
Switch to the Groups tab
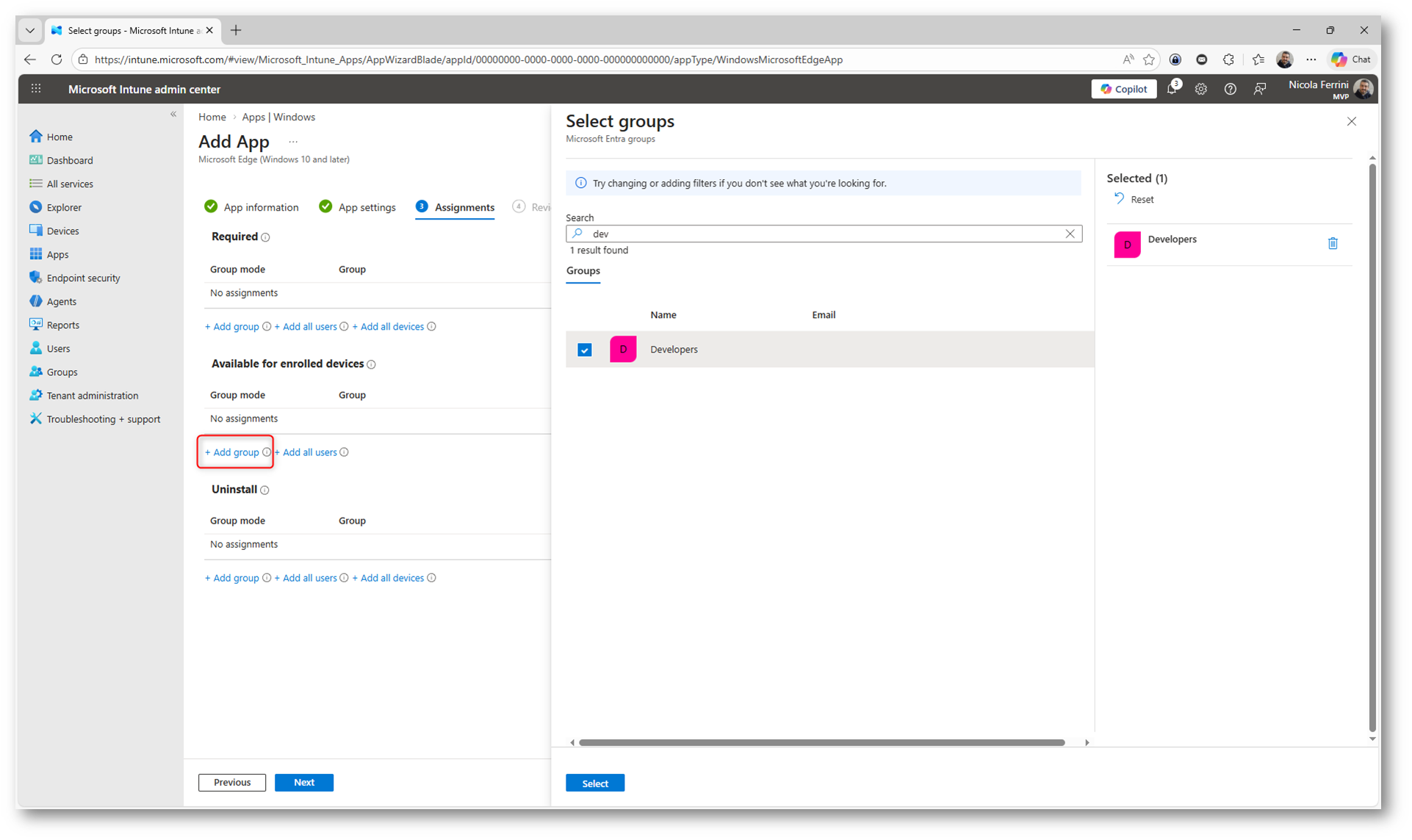point(583,271)
